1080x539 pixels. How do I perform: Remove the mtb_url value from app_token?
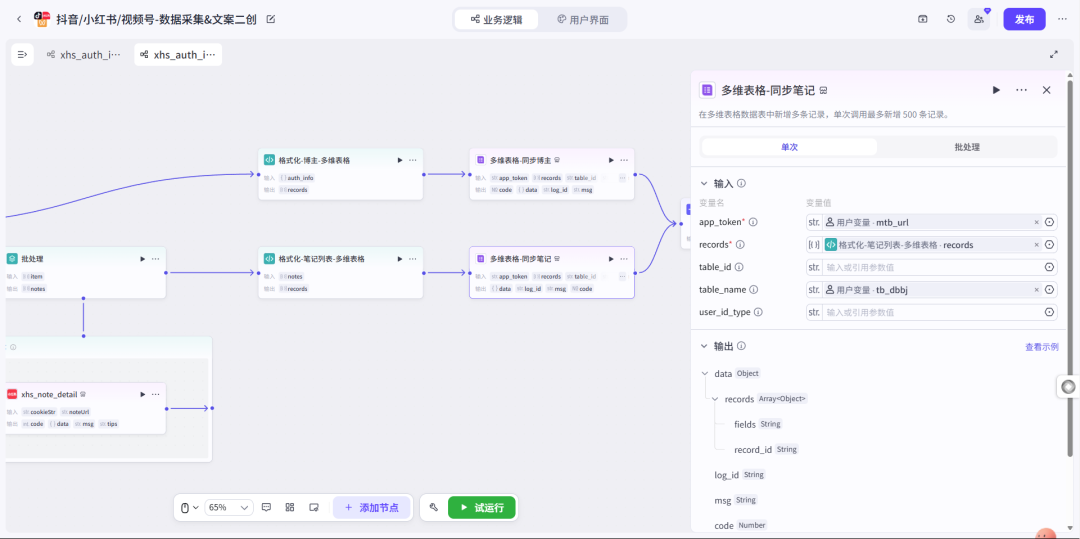pos(1037,222)
